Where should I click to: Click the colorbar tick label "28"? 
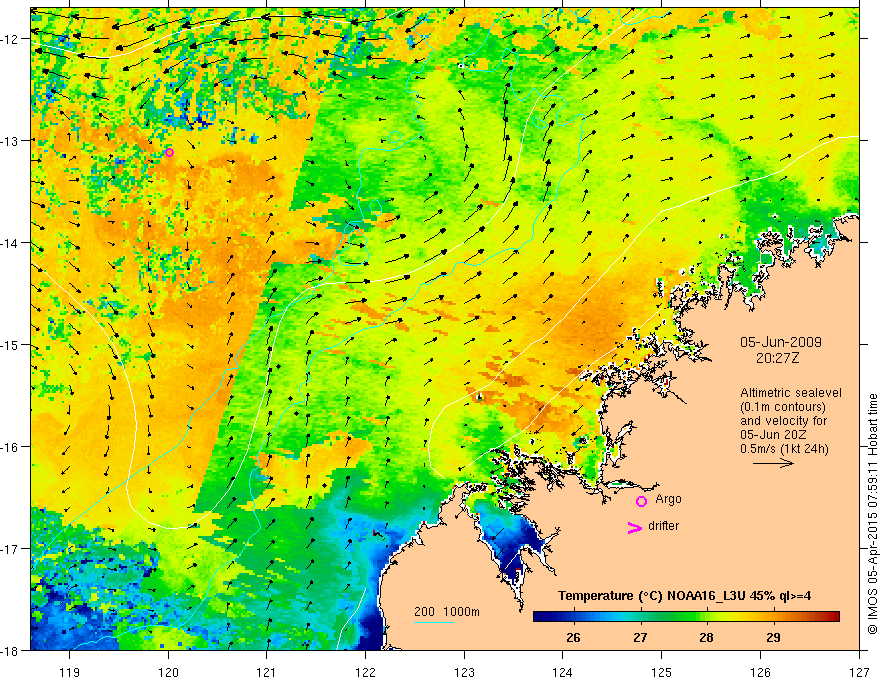click(707, 637)
